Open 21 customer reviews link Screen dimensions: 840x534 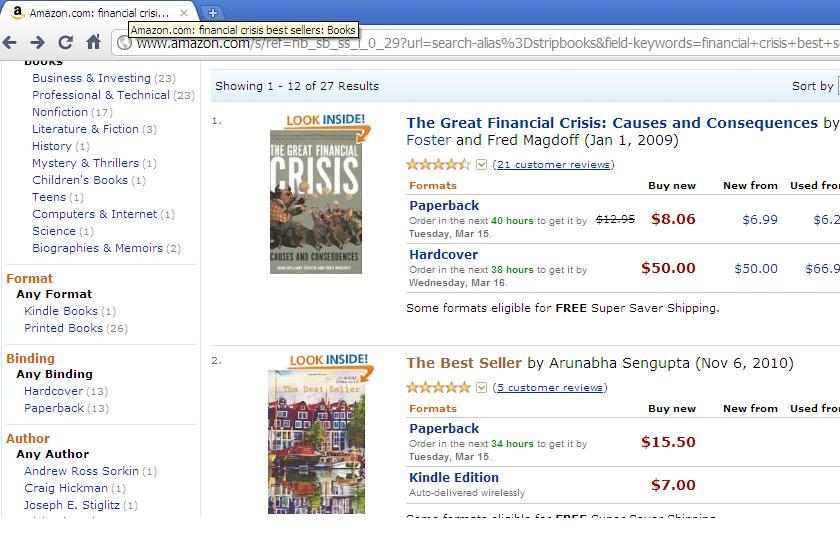554,164
